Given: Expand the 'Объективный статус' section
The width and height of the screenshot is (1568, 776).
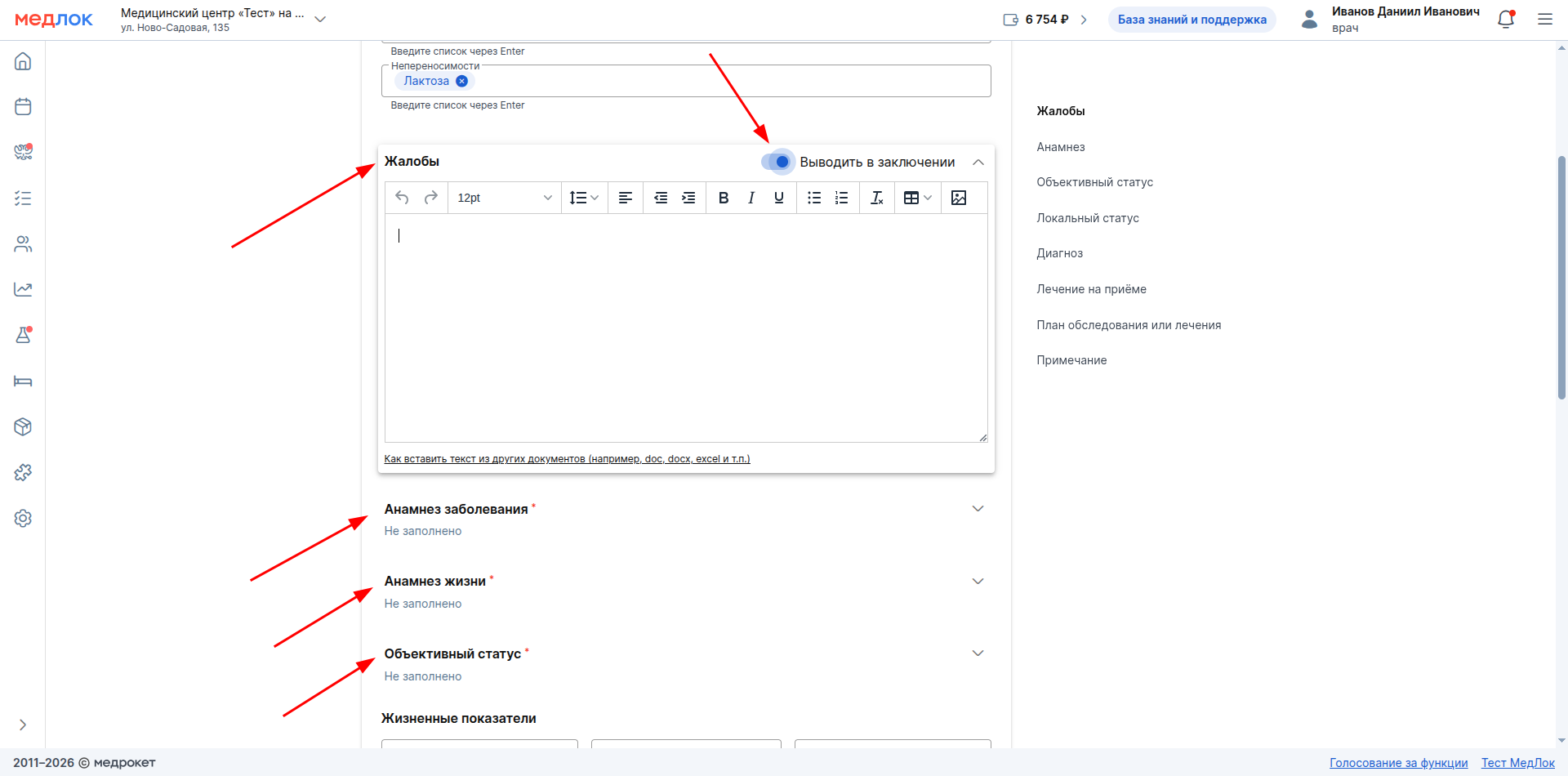Looking at the screenshot, I should [978, 653].
